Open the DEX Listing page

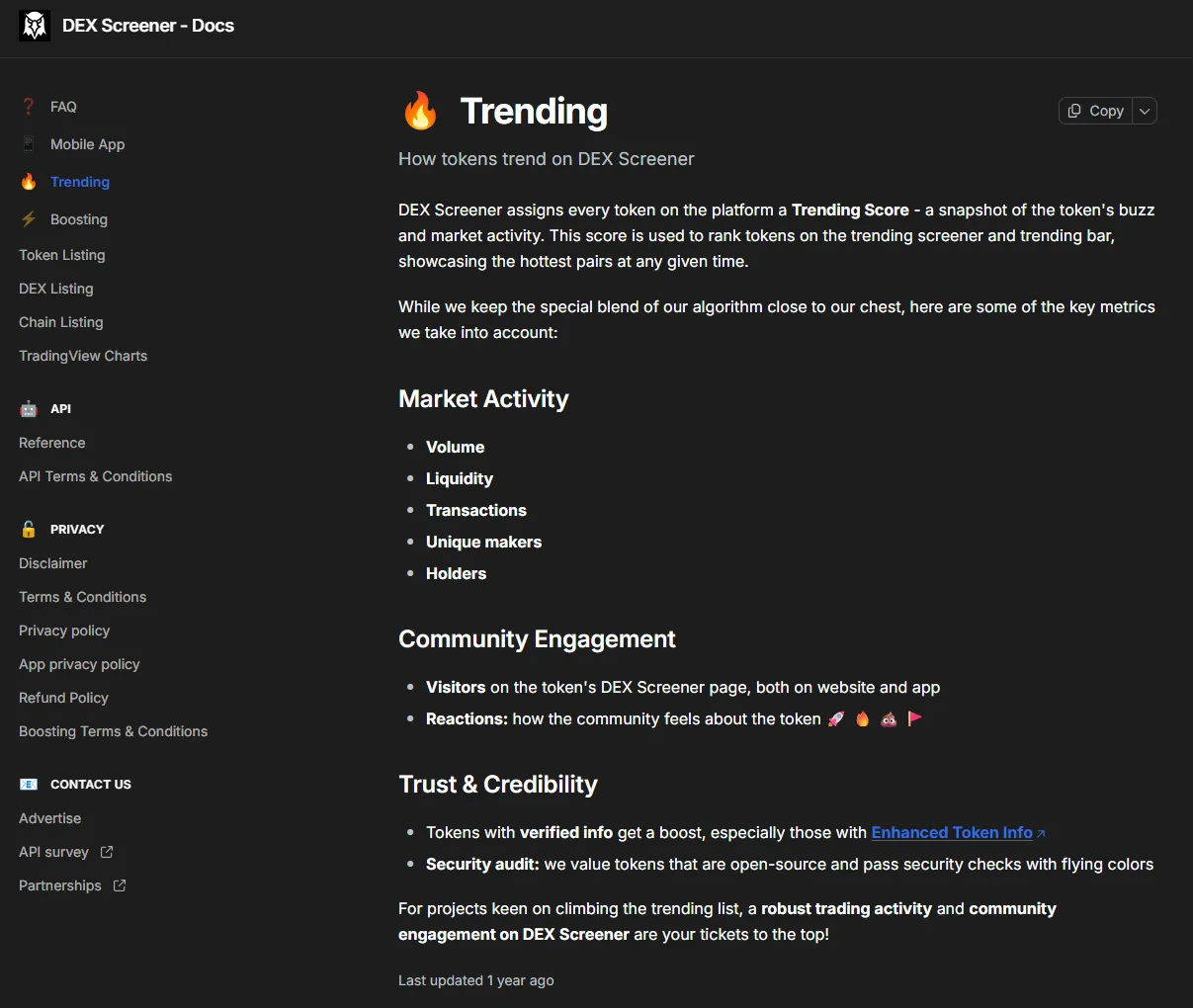(55, 289)
